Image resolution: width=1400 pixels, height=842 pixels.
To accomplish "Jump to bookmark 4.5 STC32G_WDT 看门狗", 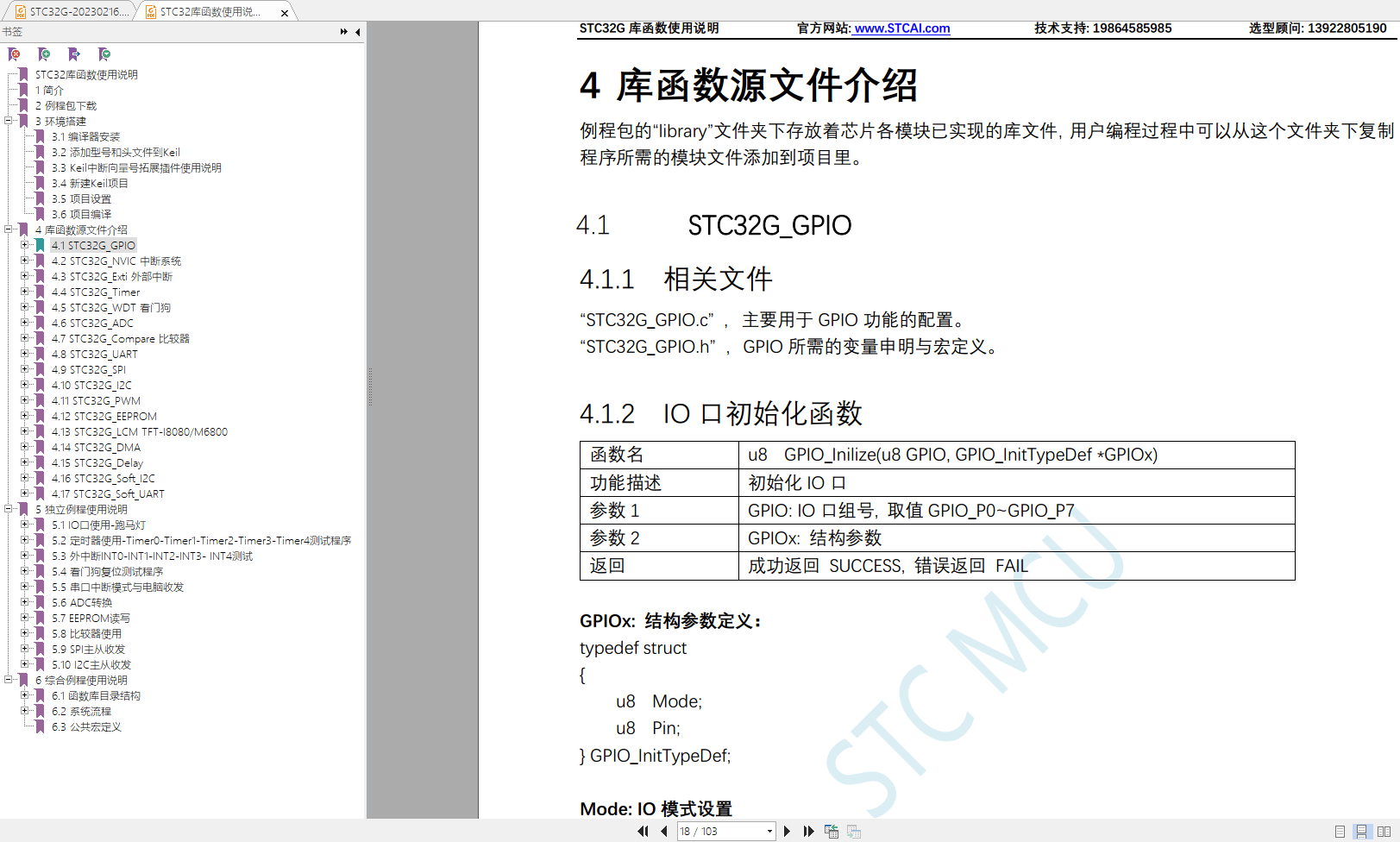I will 111,307.
